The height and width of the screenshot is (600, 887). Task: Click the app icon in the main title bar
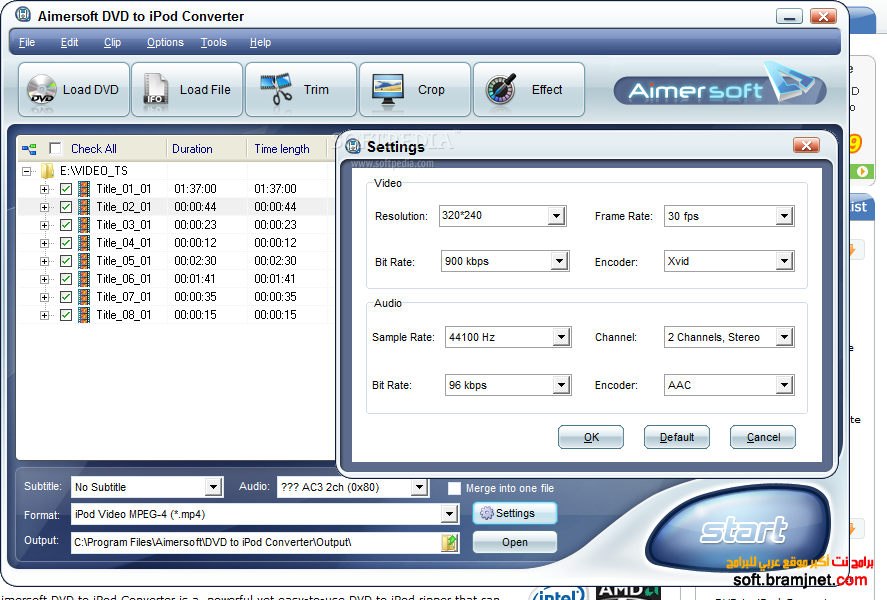coord(23,15)
